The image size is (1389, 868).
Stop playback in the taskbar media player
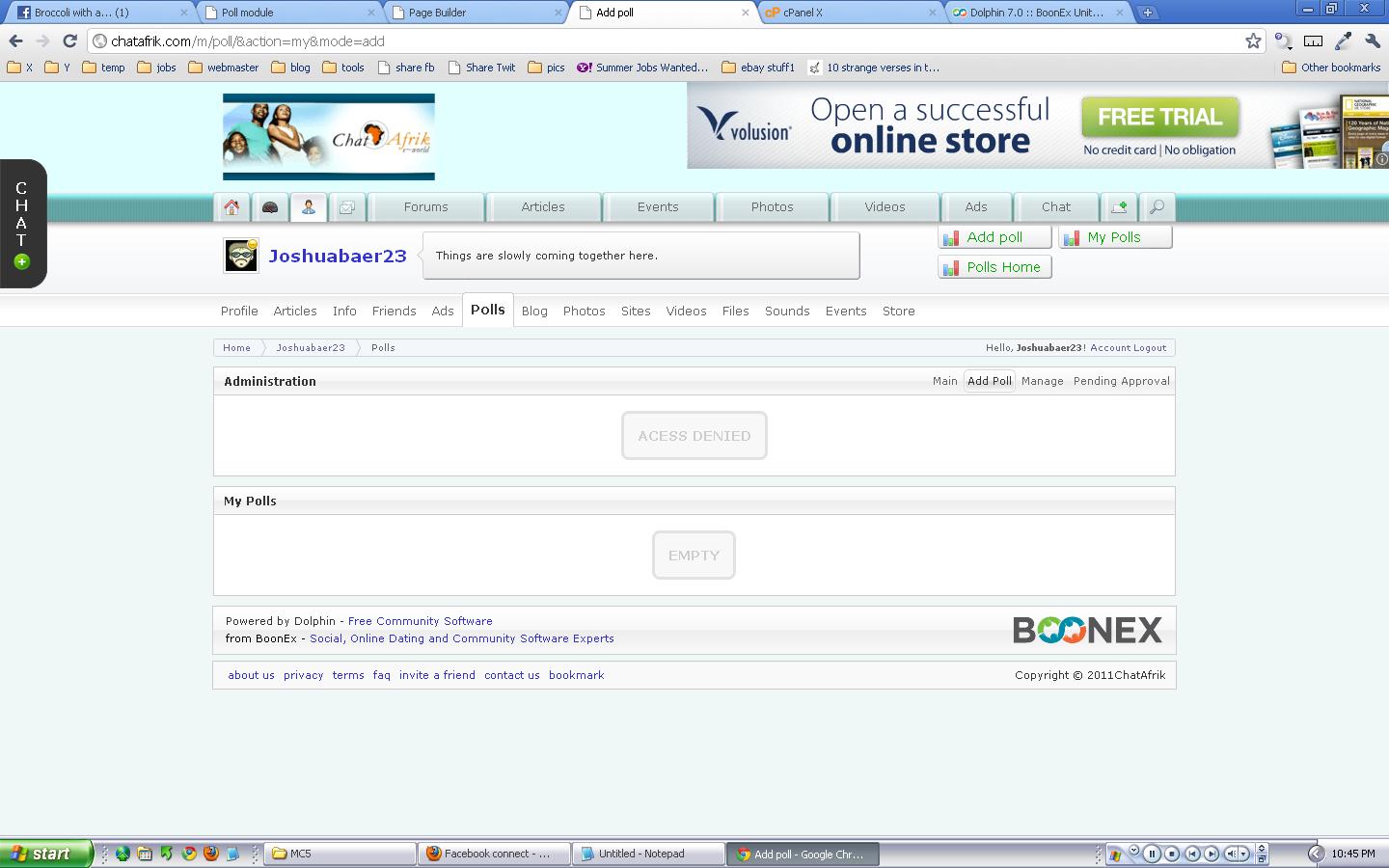click(1172, 854)
